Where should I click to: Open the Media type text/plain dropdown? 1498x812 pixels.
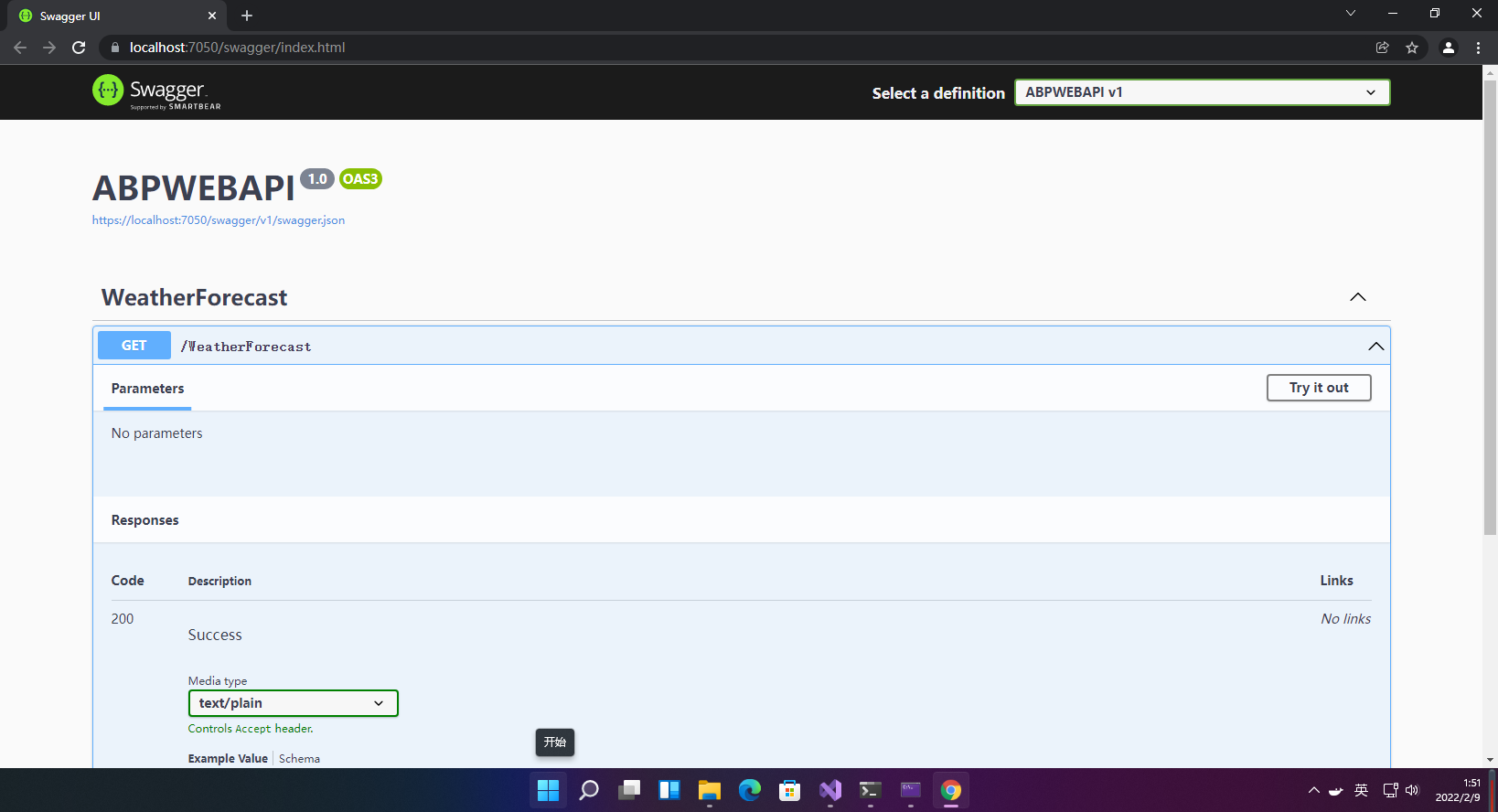coord(294,703)
